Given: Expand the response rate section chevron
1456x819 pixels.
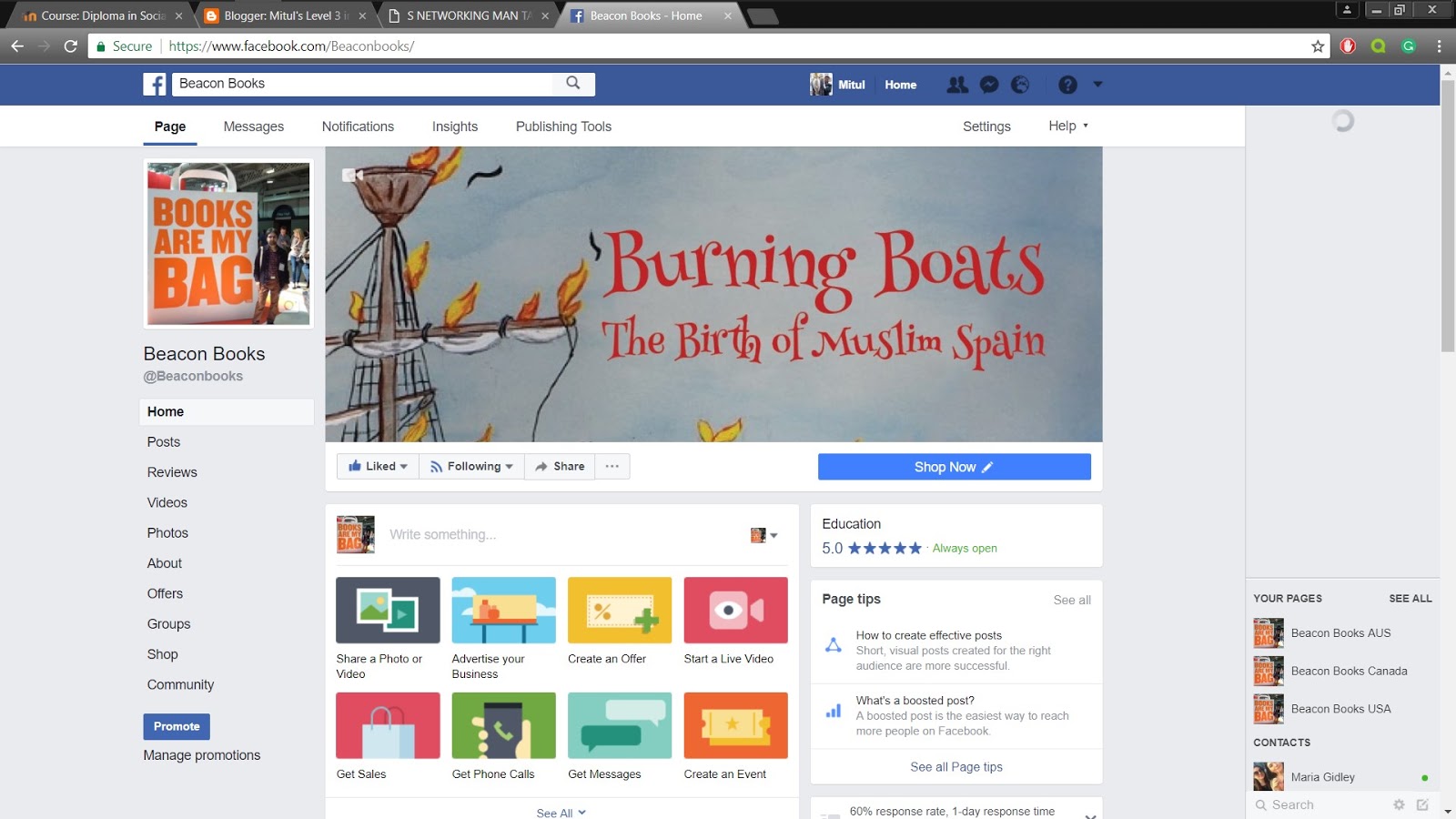Looking at the screenshot, I should pyautogui.click(x=1090, y=815).
